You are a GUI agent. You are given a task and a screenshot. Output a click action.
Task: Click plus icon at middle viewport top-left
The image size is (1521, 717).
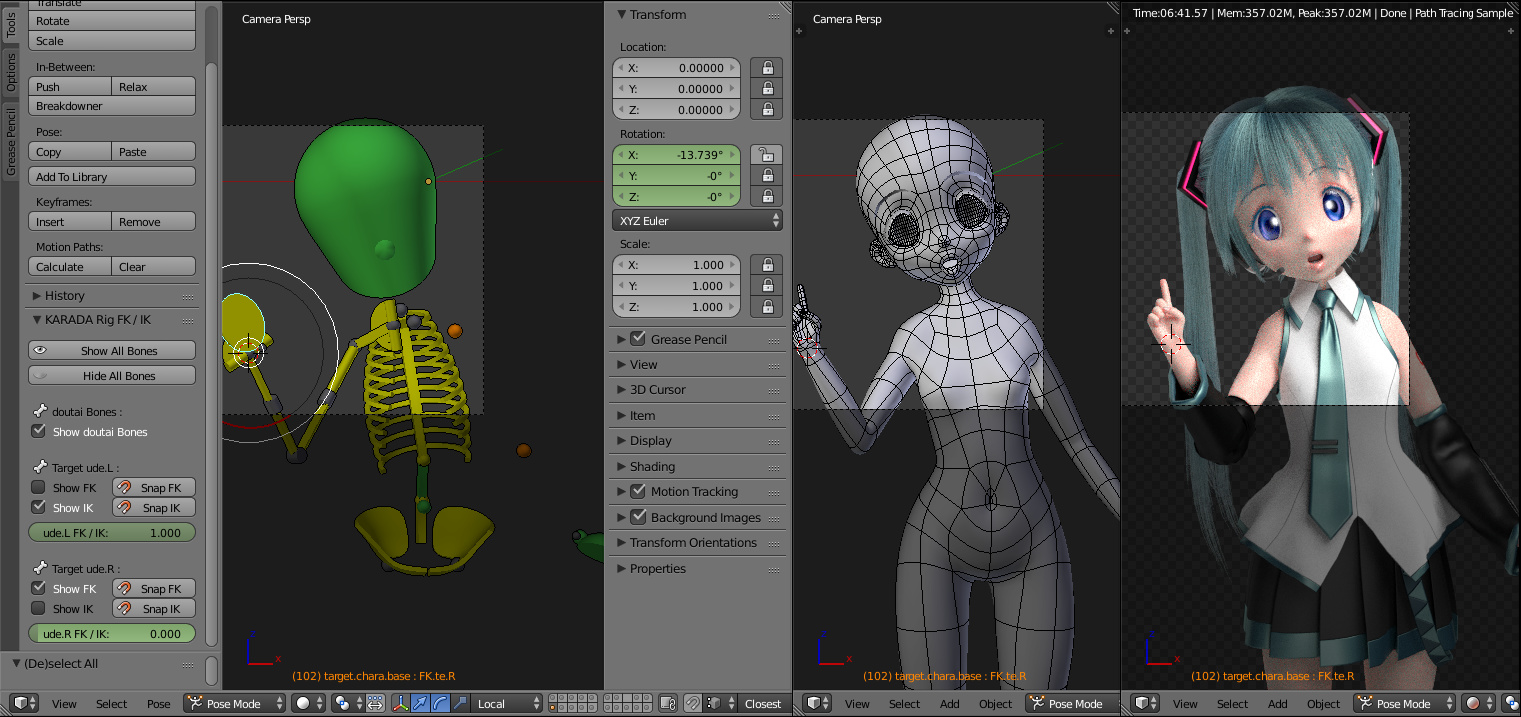click(x=799, y=31)
